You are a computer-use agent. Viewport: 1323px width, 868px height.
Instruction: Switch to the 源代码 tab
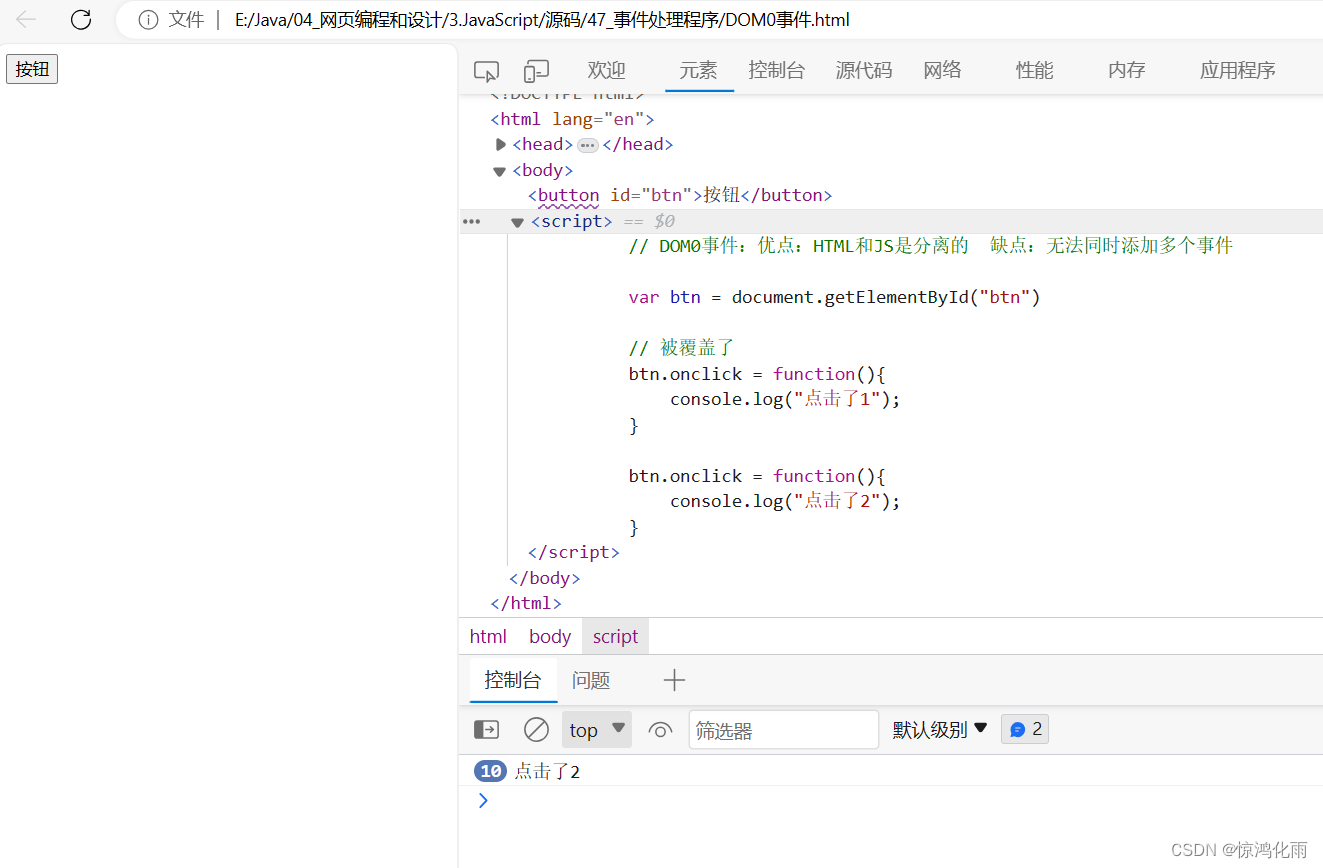[x=864, y=70]
